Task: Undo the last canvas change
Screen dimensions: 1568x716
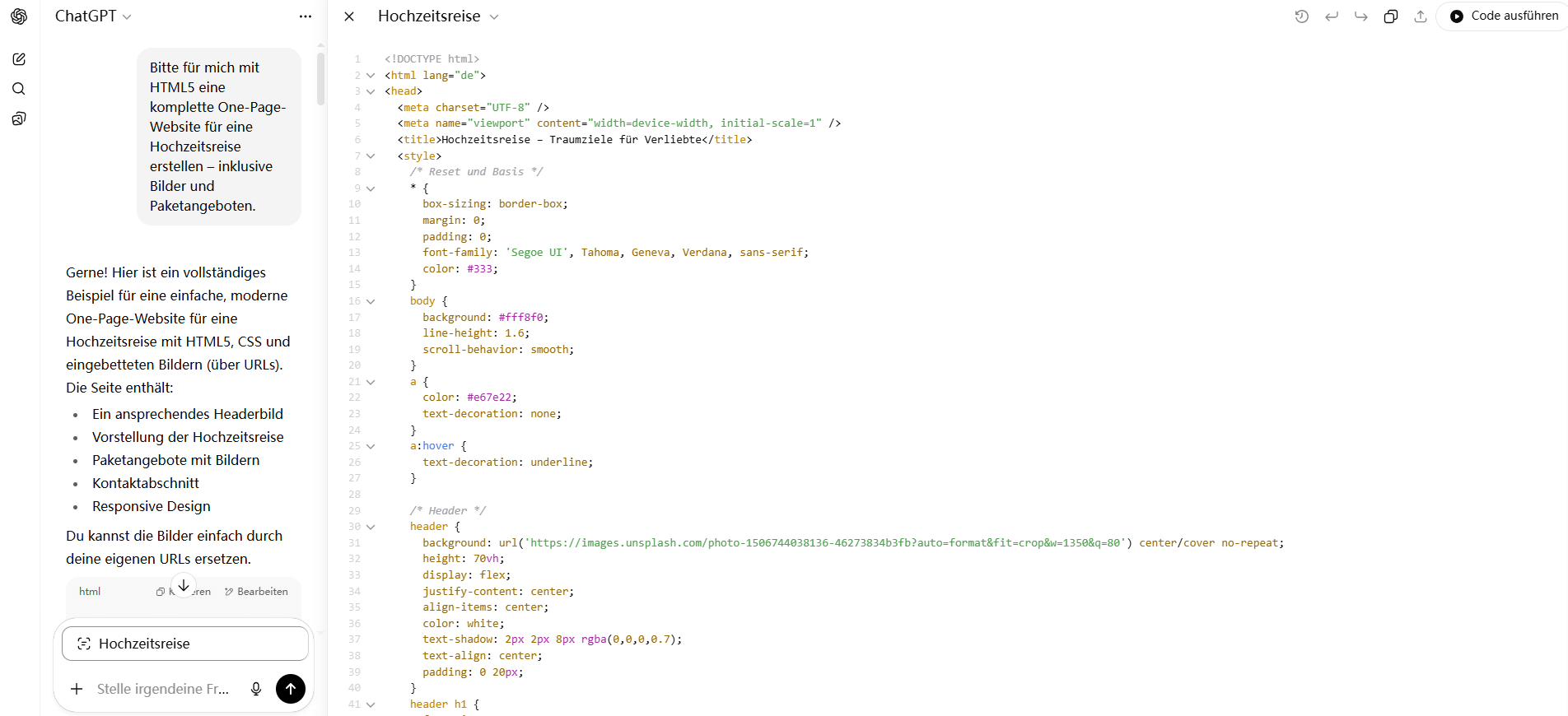Action: pyautogui.click(x=1332, y=16)
